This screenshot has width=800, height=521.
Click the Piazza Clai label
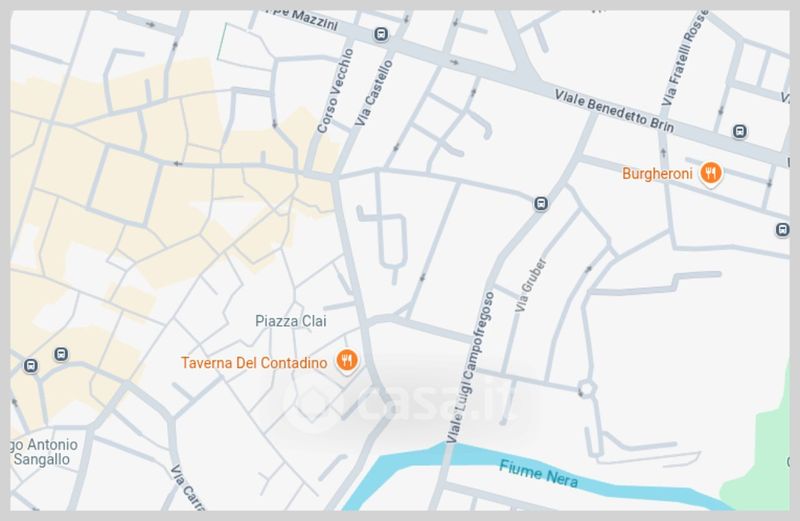coord(291,321)
